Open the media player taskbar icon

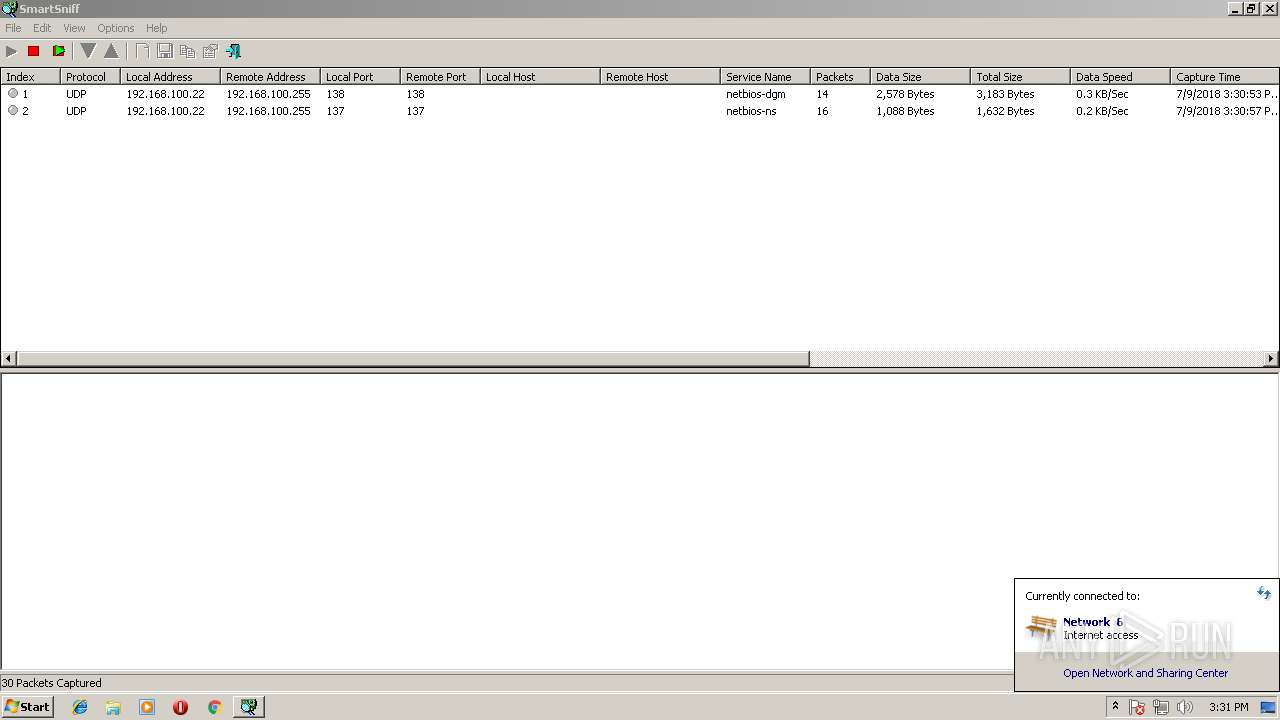click(x=147, y=707)
